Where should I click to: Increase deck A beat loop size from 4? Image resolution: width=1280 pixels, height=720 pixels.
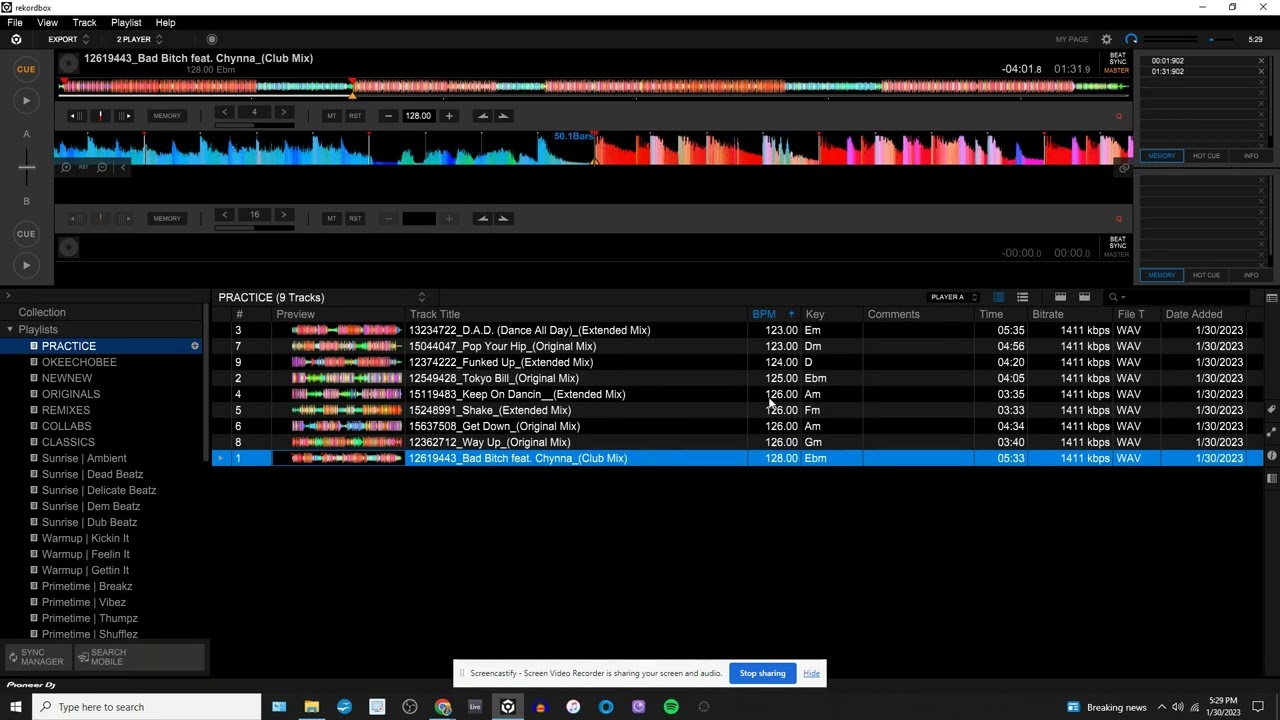coord(284,113)
